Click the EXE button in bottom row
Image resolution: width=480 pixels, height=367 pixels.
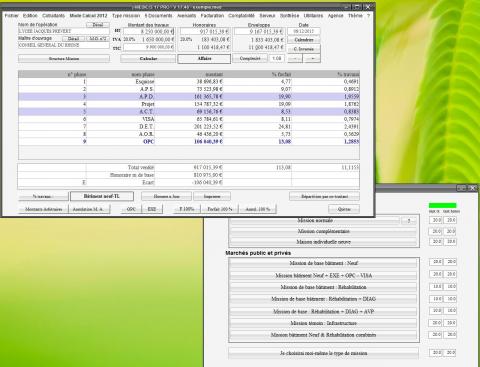[152, 209]
